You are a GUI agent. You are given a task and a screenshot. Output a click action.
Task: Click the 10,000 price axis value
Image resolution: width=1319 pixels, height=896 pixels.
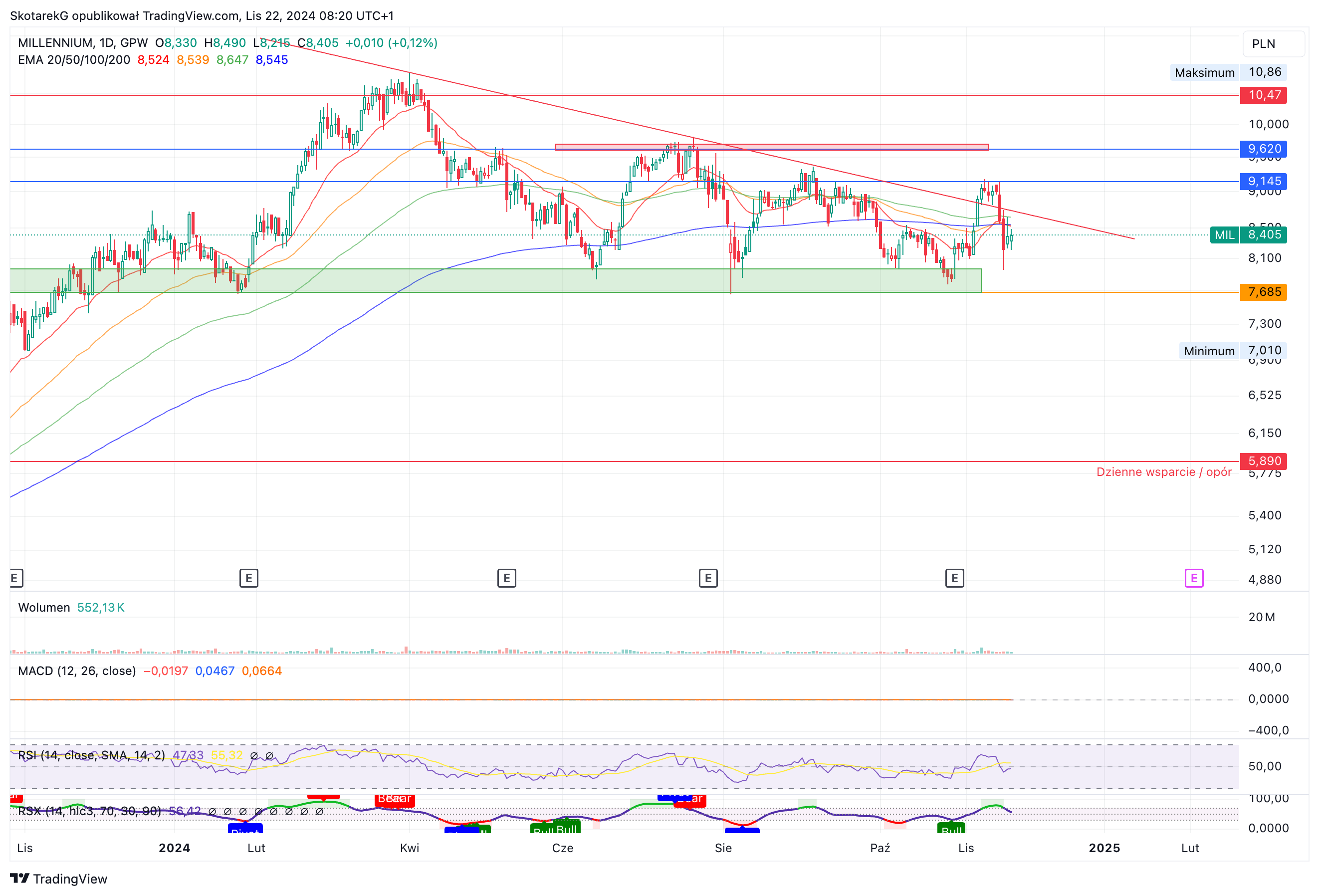(1268, 124)
